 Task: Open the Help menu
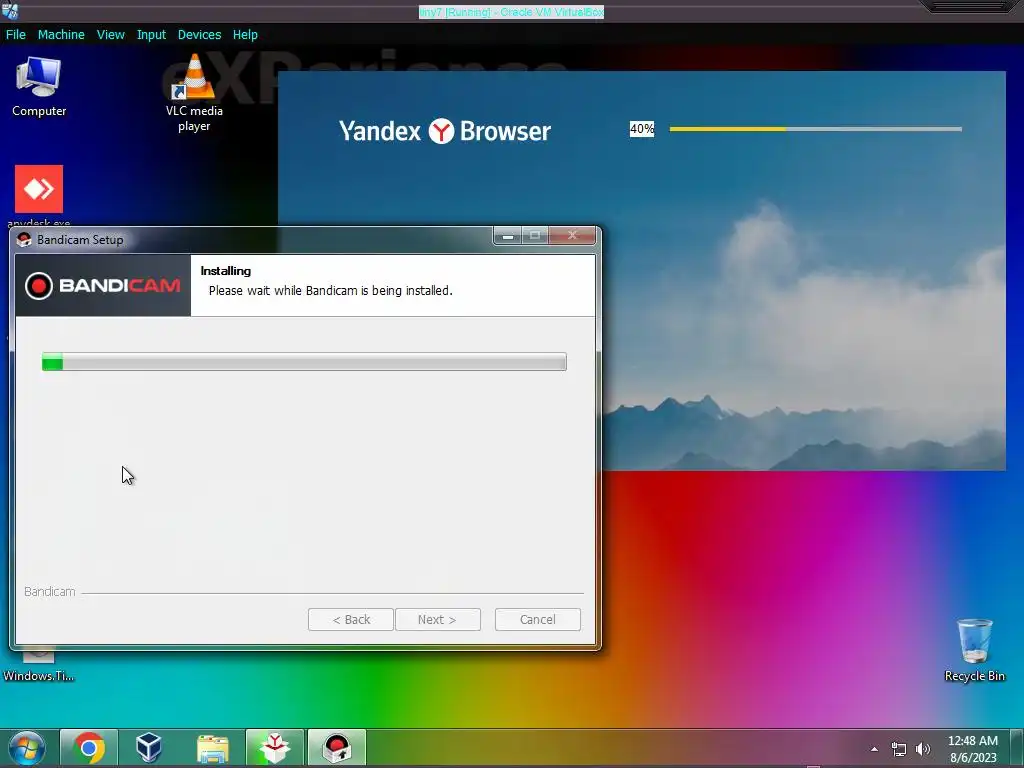pyautogui.click(x=245, y=35)
